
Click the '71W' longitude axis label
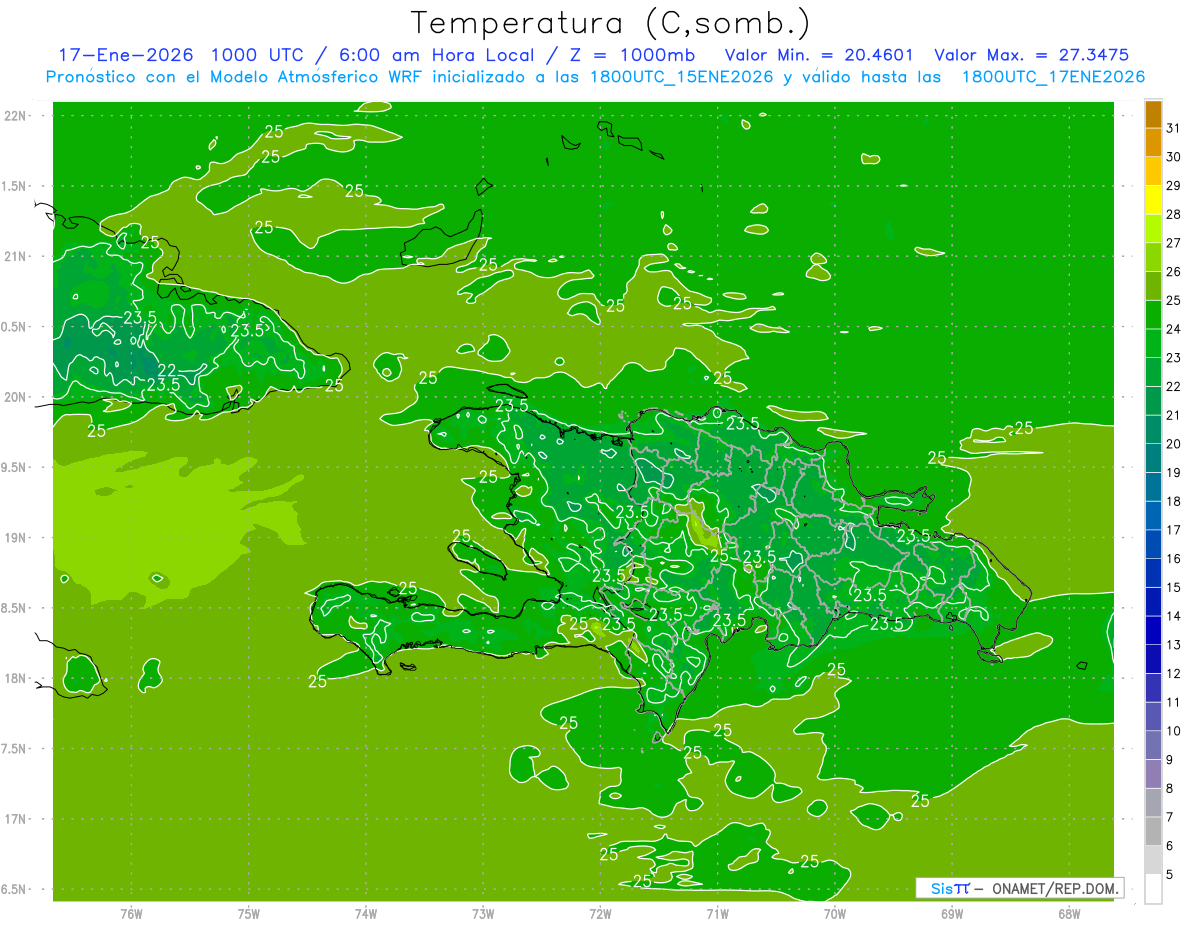717,914
